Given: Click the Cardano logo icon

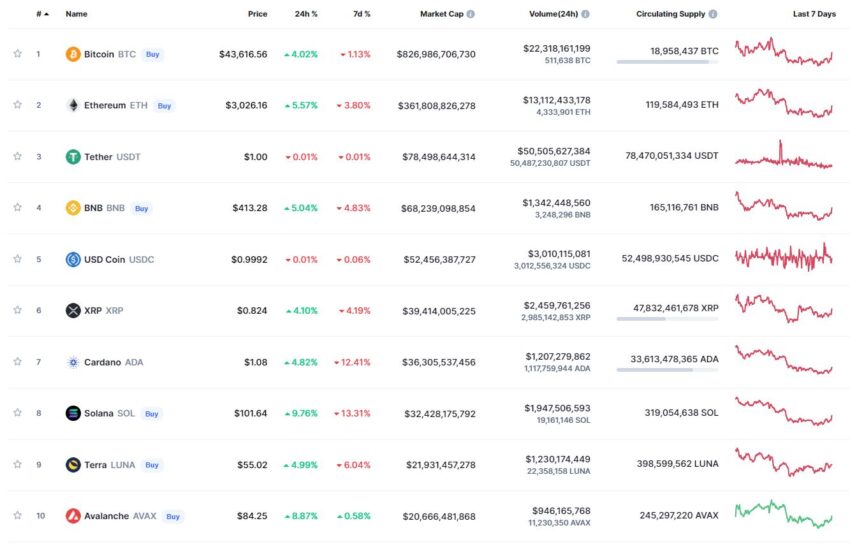Looking at the screenshot, I should pyautogui.click(x=73, y=362).
